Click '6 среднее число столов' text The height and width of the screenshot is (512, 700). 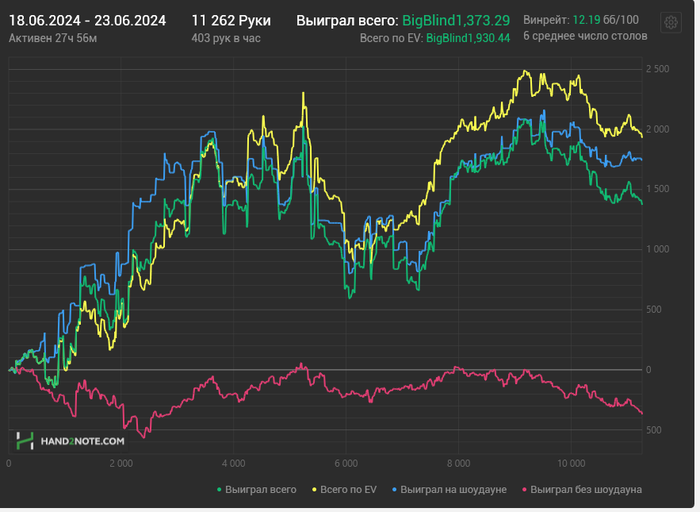(x=585, y=36)
